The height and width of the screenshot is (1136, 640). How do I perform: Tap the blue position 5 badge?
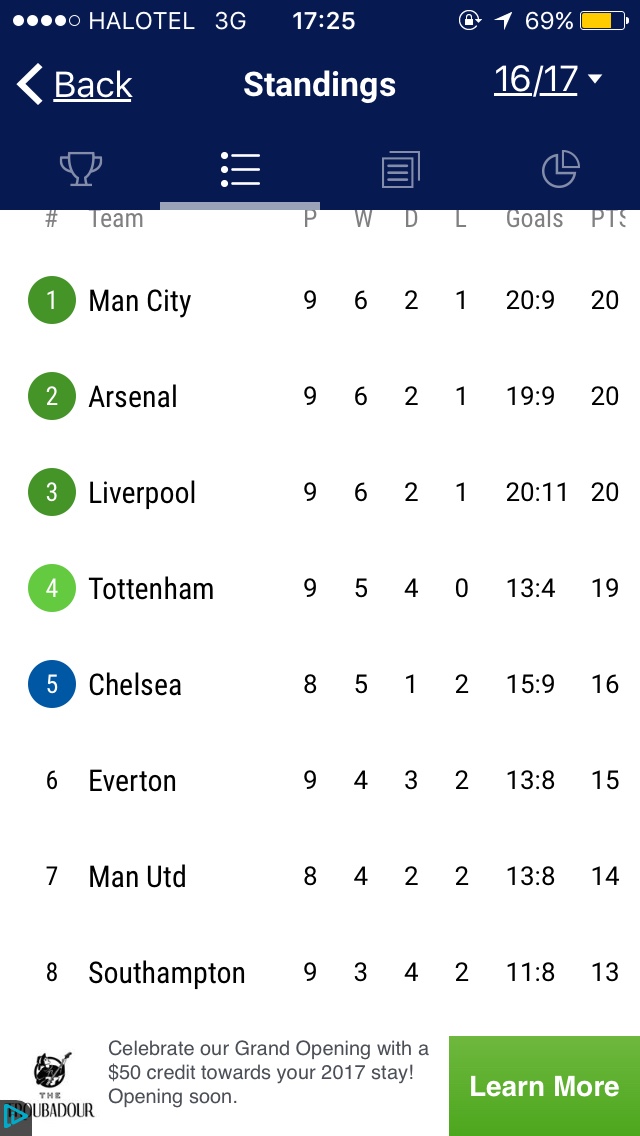click(52, 684)
